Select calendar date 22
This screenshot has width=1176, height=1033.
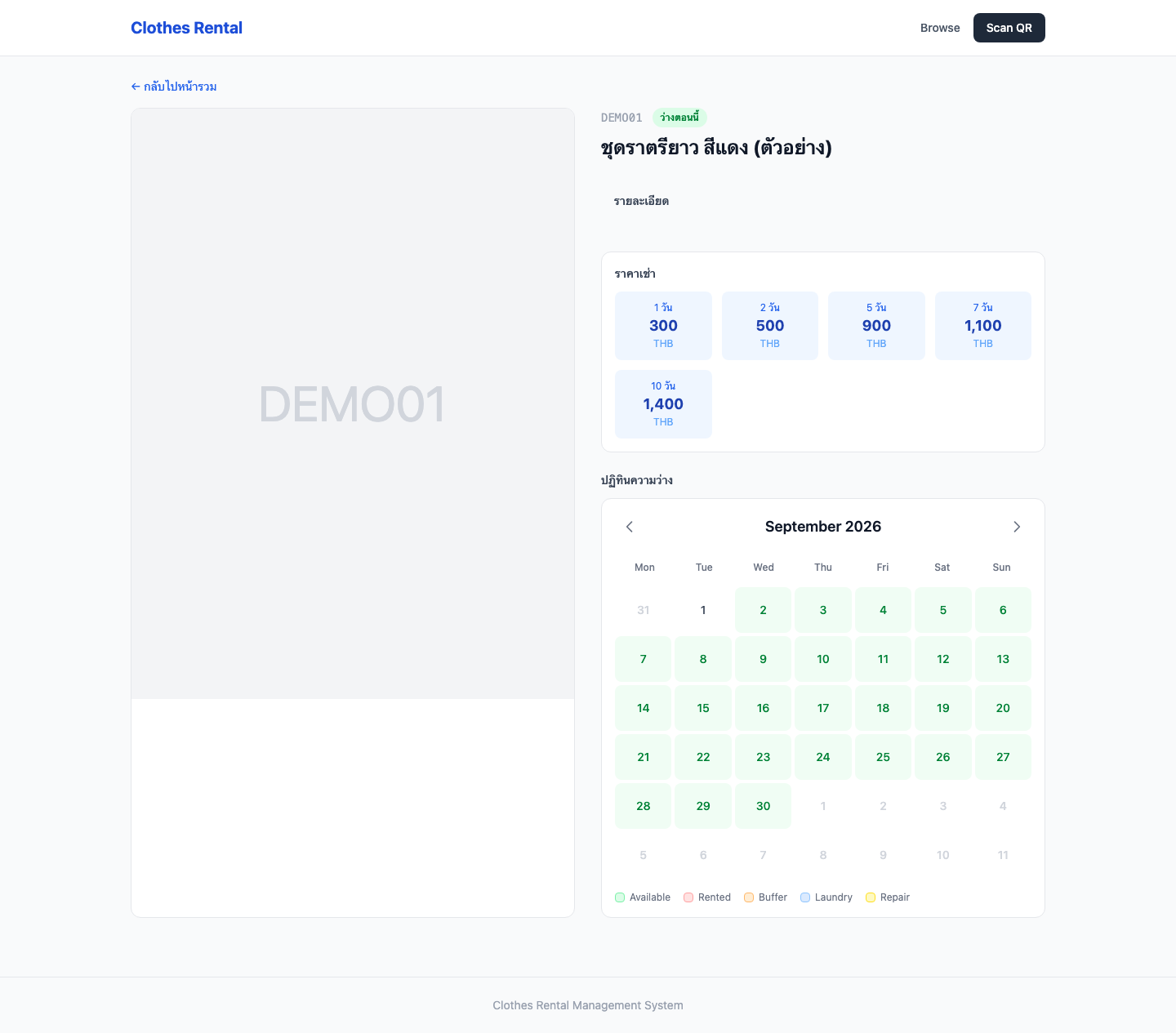(703, 757)
